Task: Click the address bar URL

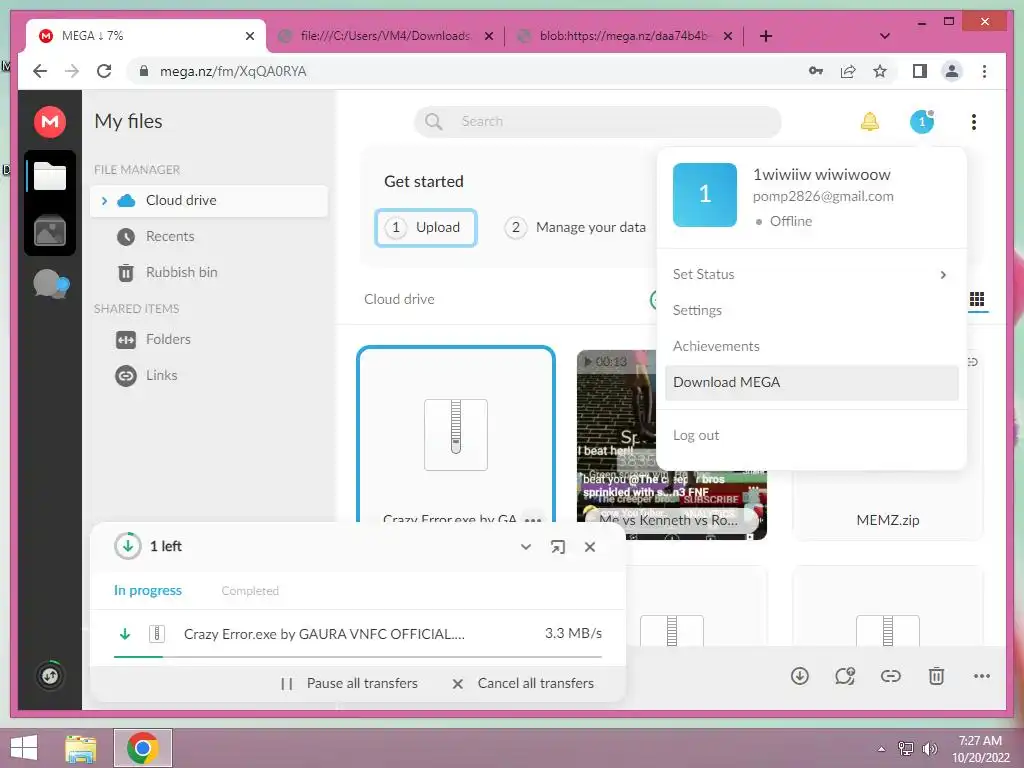Action: 233,71
